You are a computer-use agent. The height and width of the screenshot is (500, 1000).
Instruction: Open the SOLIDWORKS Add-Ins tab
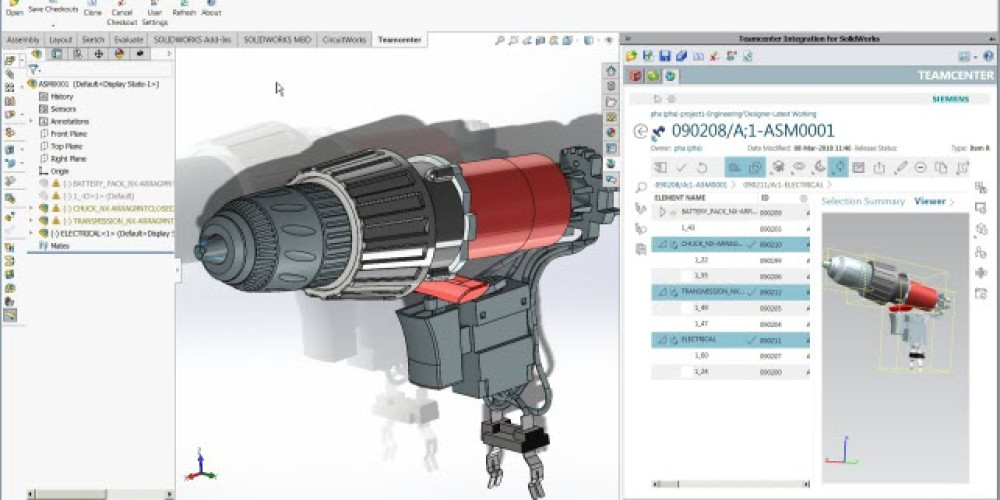click(191, 40)
